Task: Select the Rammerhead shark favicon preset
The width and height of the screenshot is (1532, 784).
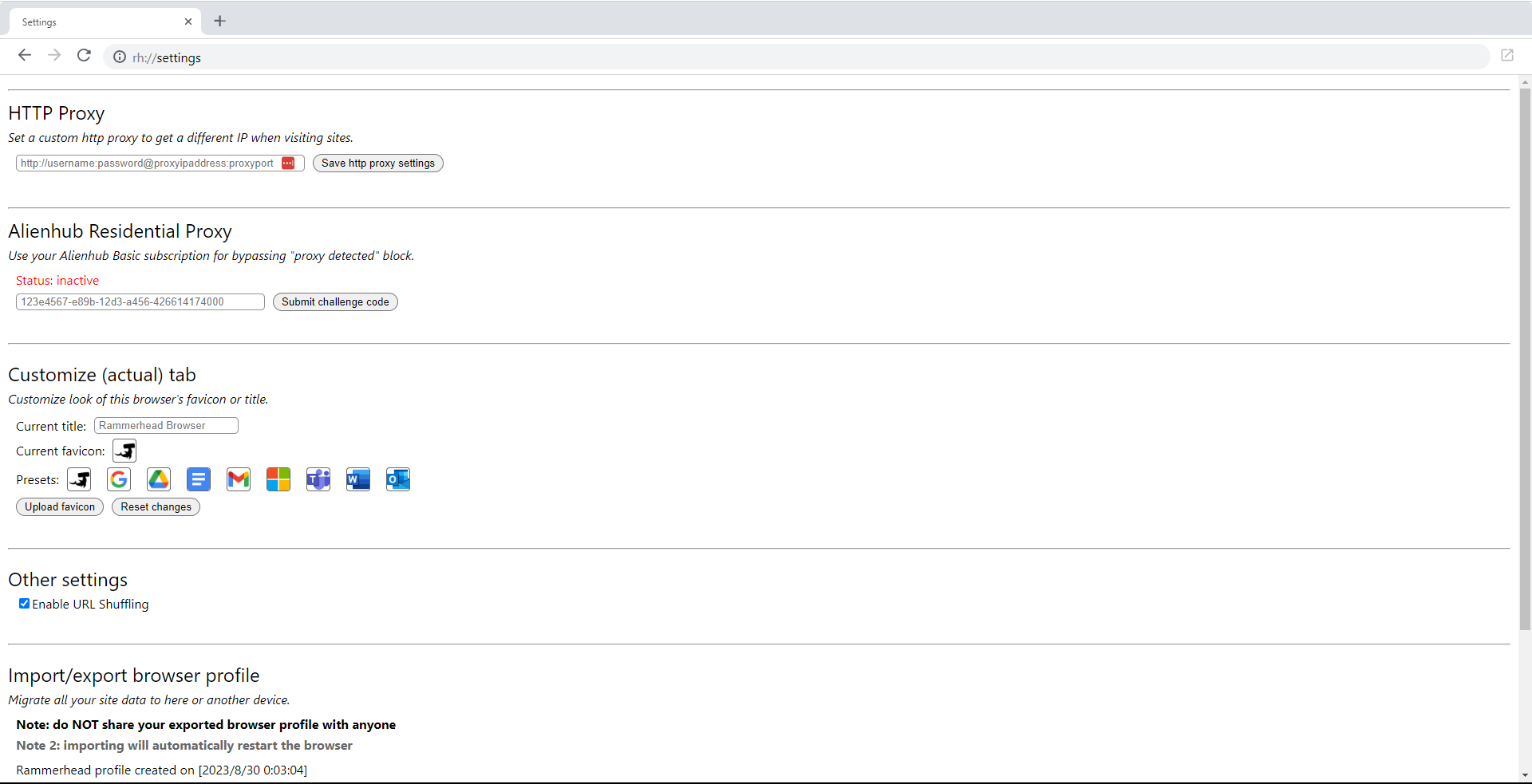Action: point(79,479)
